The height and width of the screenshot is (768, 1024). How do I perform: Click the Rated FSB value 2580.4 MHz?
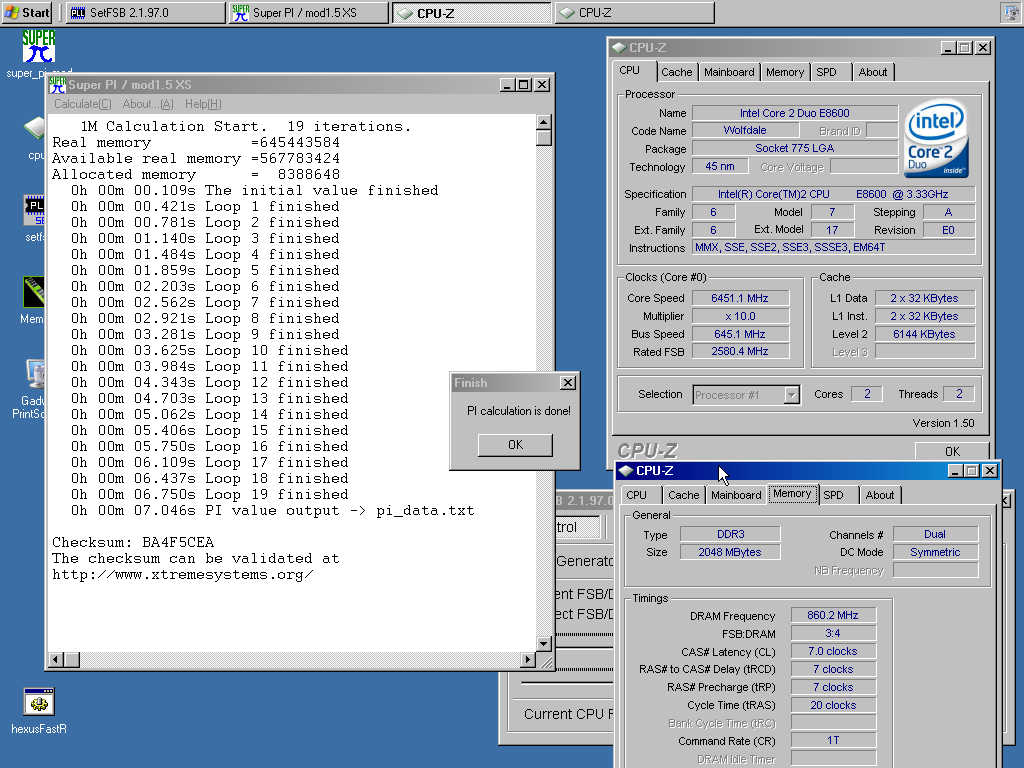[x=740, y=351]
